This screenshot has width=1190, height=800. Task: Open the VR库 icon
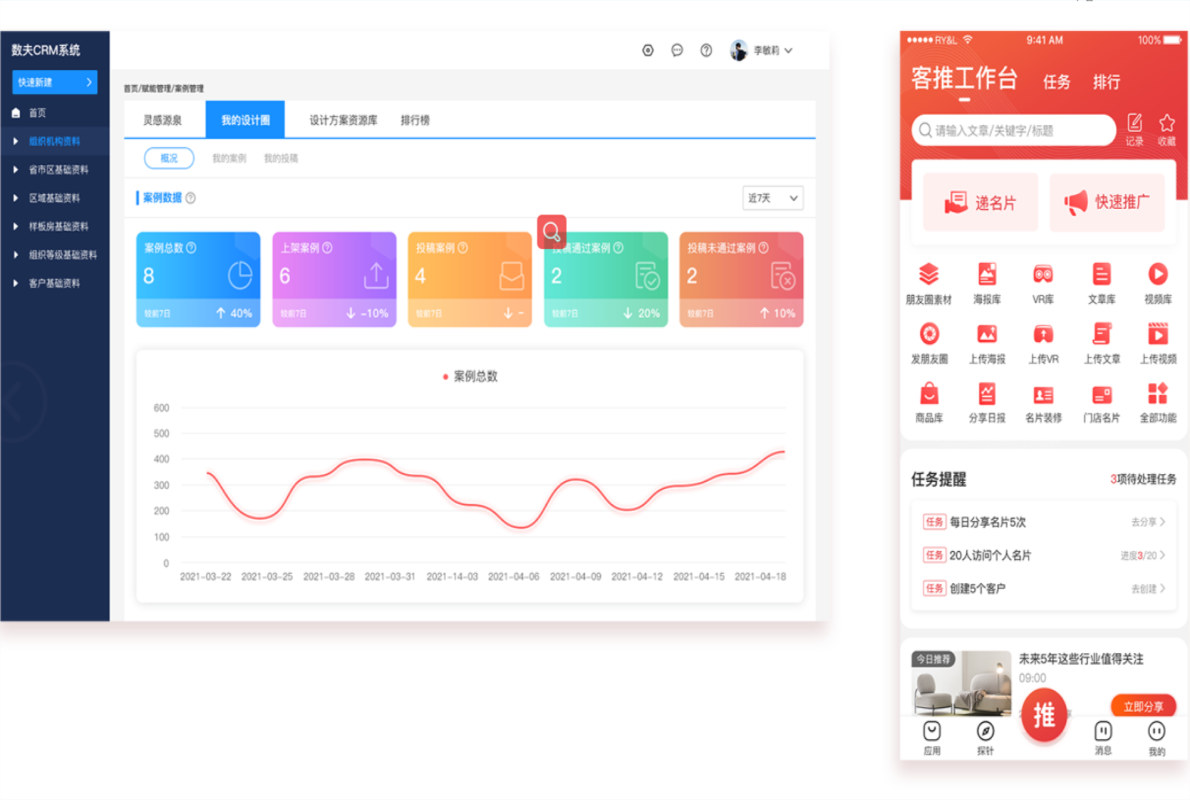(x=1043, y=275)
